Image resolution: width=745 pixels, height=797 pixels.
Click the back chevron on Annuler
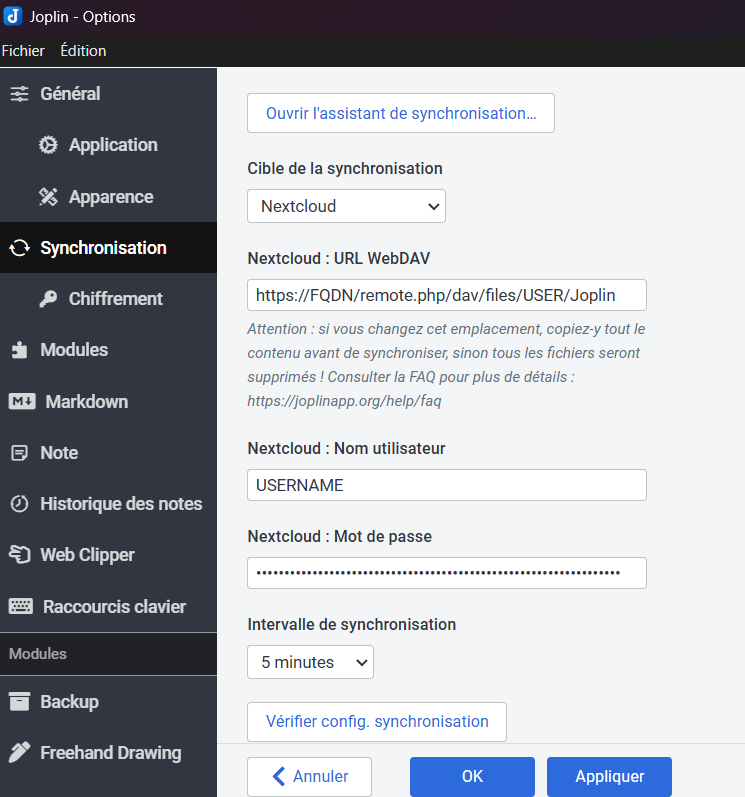[x=279, y=776]
